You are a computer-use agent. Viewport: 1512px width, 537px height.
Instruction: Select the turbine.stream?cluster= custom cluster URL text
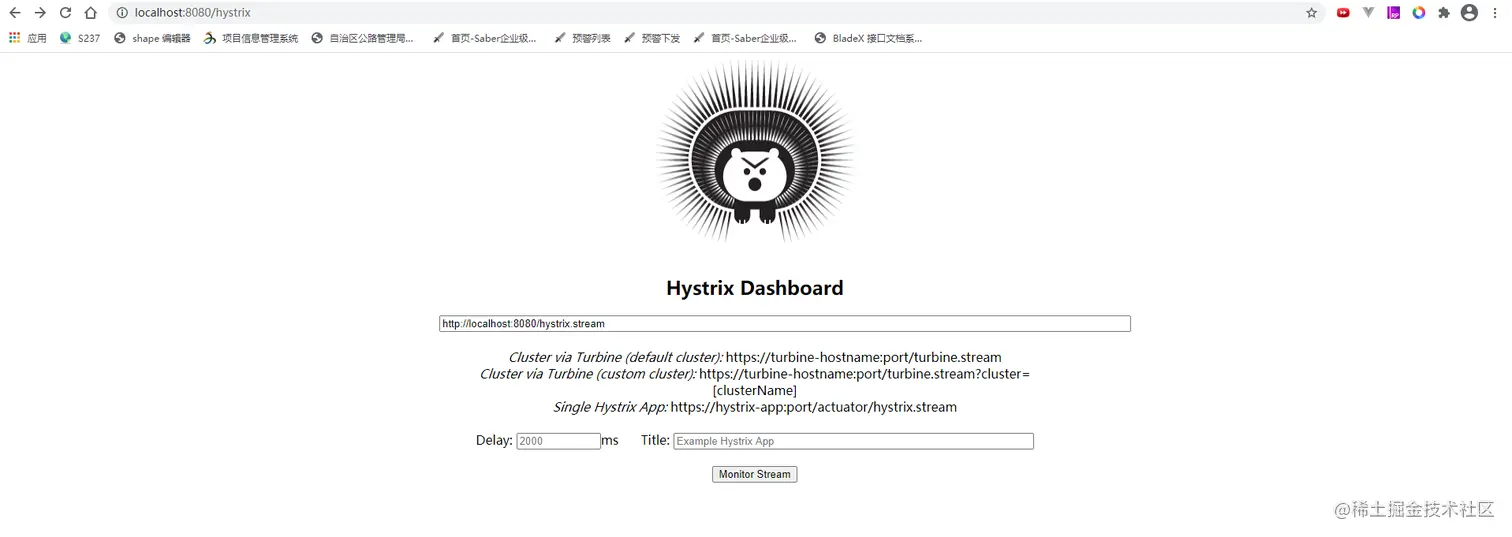(864, 374)
